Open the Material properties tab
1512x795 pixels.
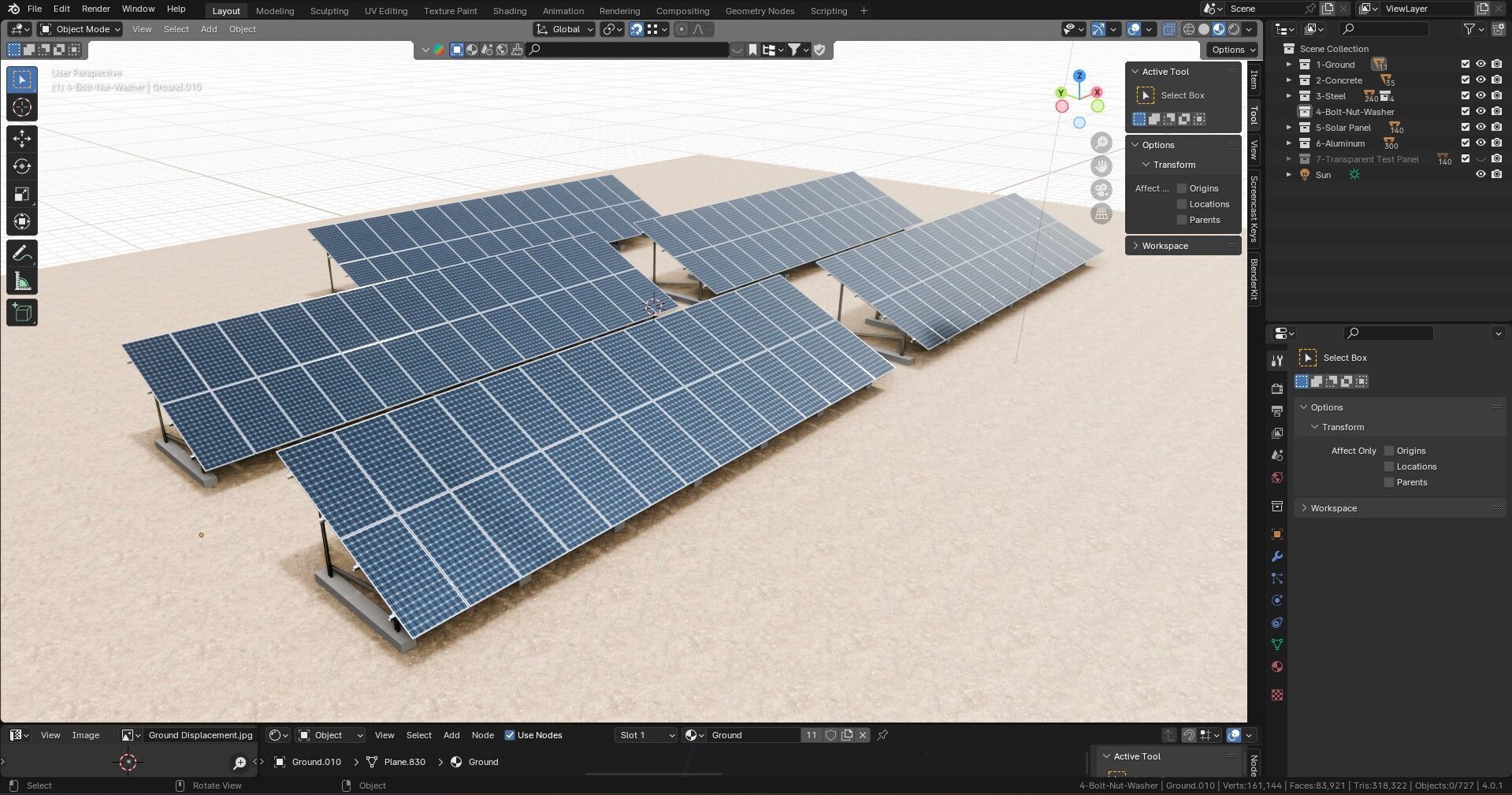pyautogui.click(x=1277, y=667)
